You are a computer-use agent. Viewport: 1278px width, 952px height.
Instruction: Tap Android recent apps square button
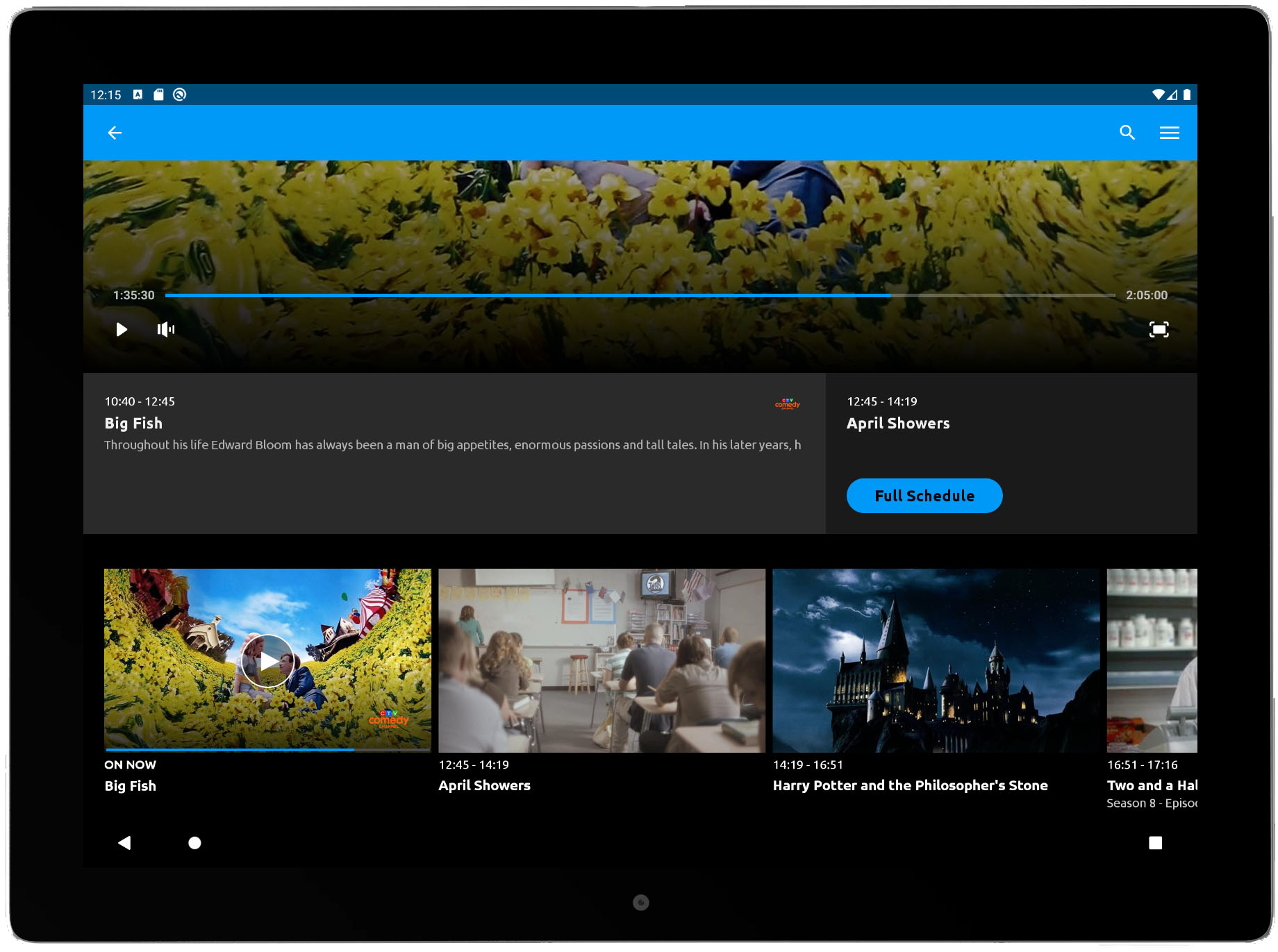tap(1155, 843)
